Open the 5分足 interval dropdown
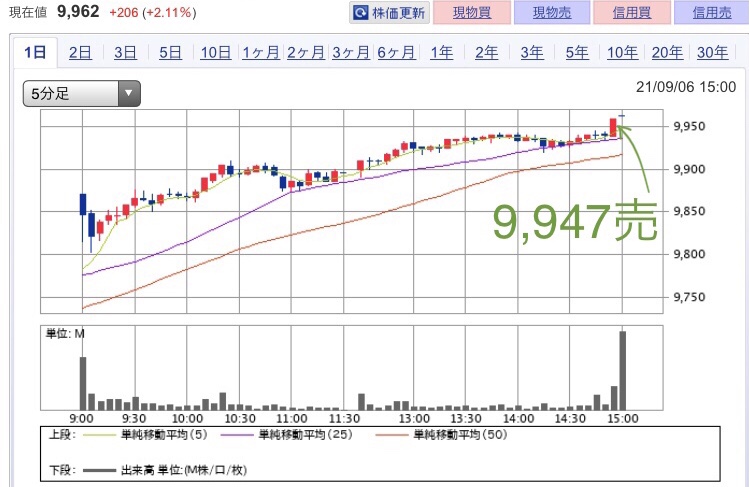Viewport: 749px width, 487px height. click(x=82, y=94)
